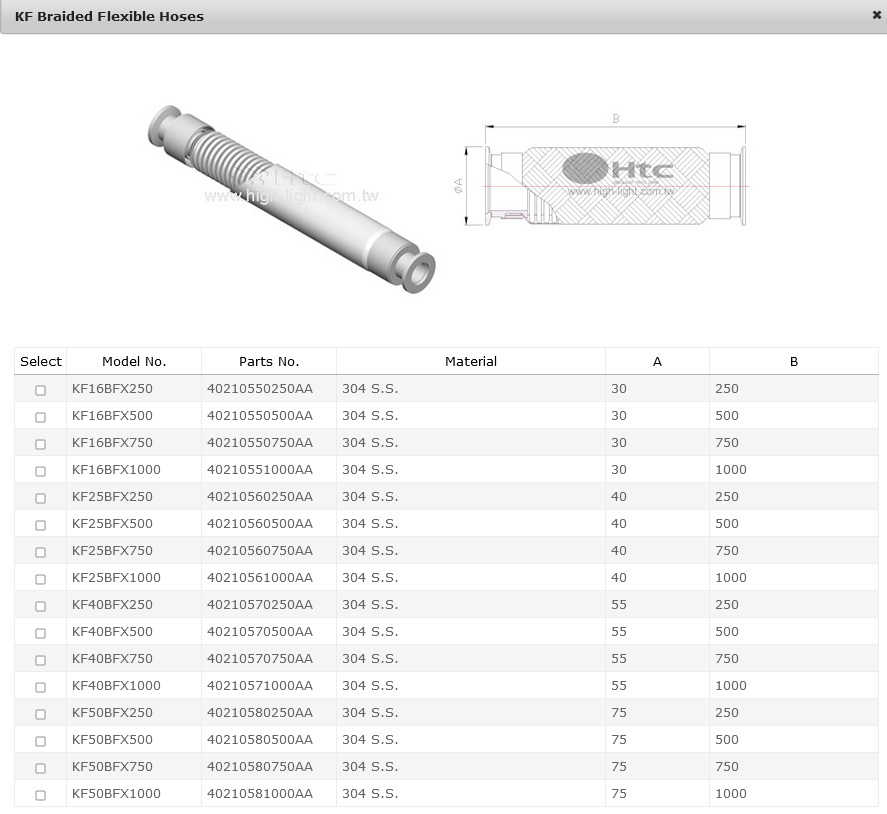Viewport: 887px width, 814px height.
Task: Toggle the KF50BFX500 checkbox
Action: (41, 741)
